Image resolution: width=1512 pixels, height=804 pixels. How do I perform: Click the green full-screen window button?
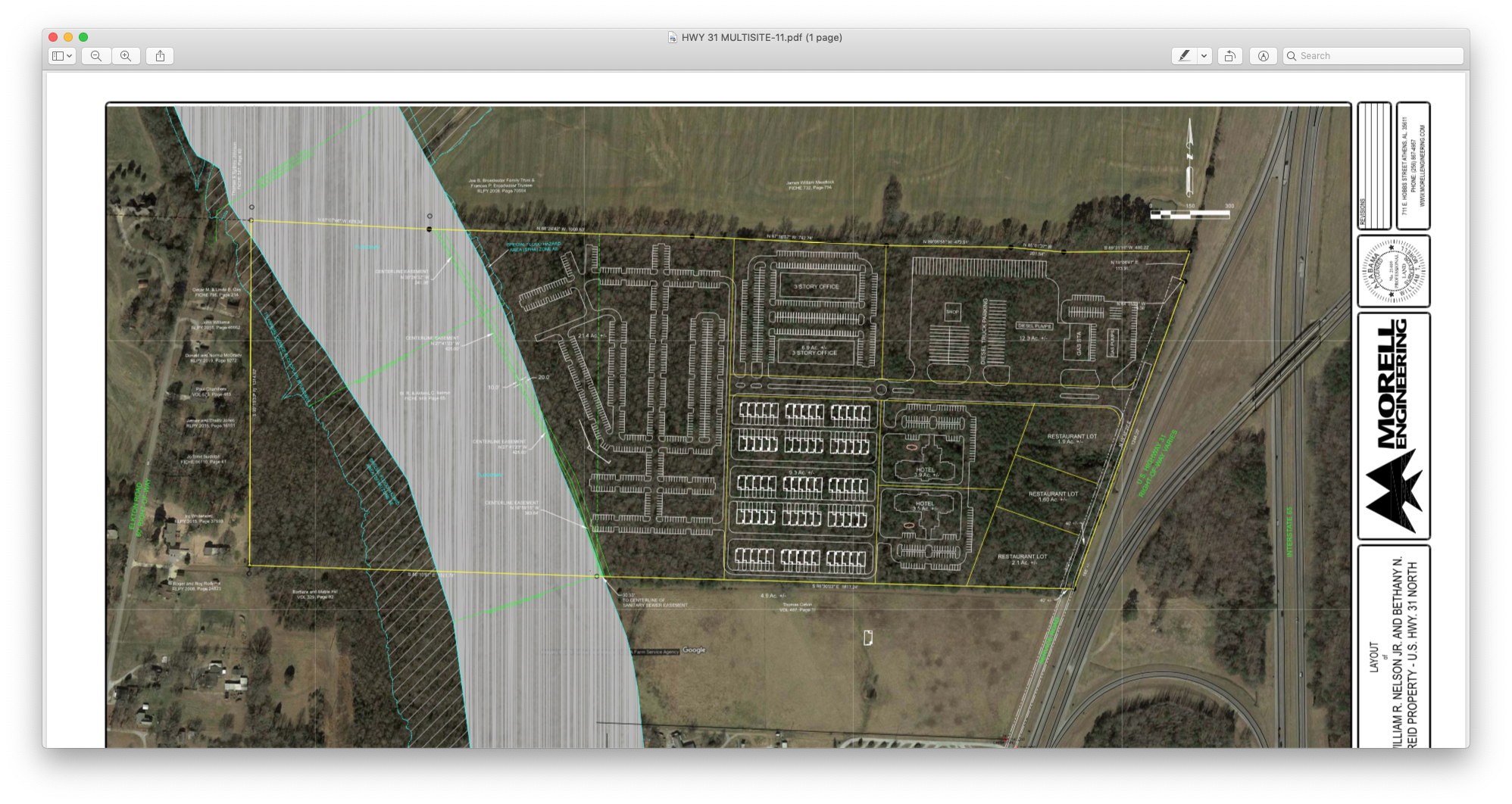(x=83, y=37)
